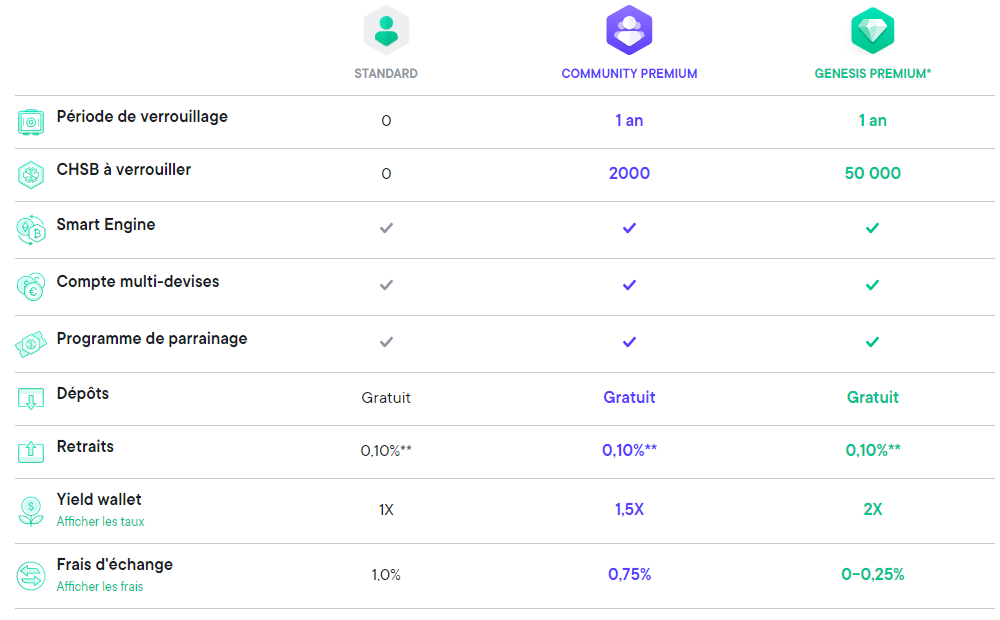Click the Compte multi-devises coins icon

(x=31, y=287)
